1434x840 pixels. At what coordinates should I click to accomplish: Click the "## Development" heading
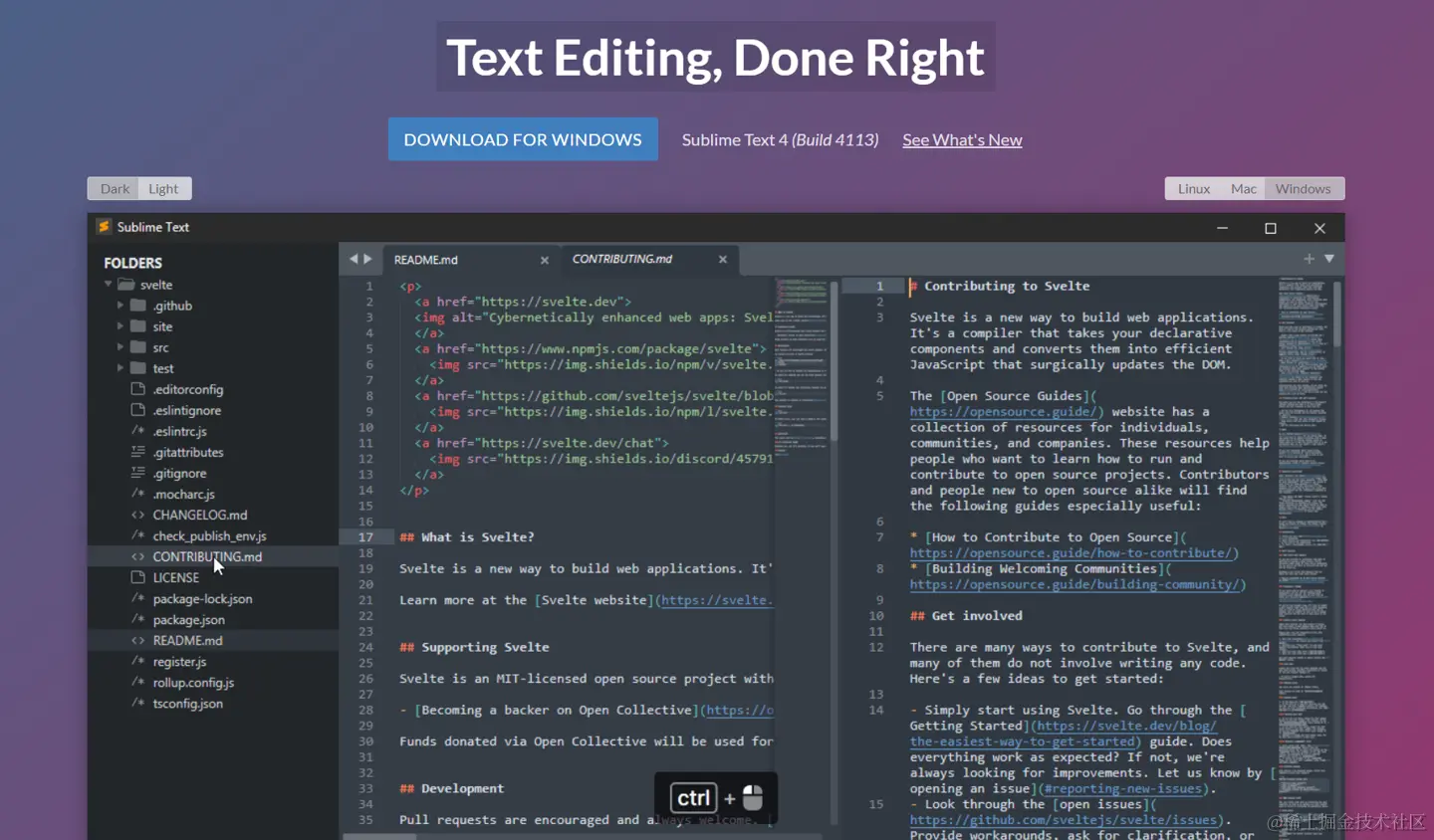click(451, 788)
